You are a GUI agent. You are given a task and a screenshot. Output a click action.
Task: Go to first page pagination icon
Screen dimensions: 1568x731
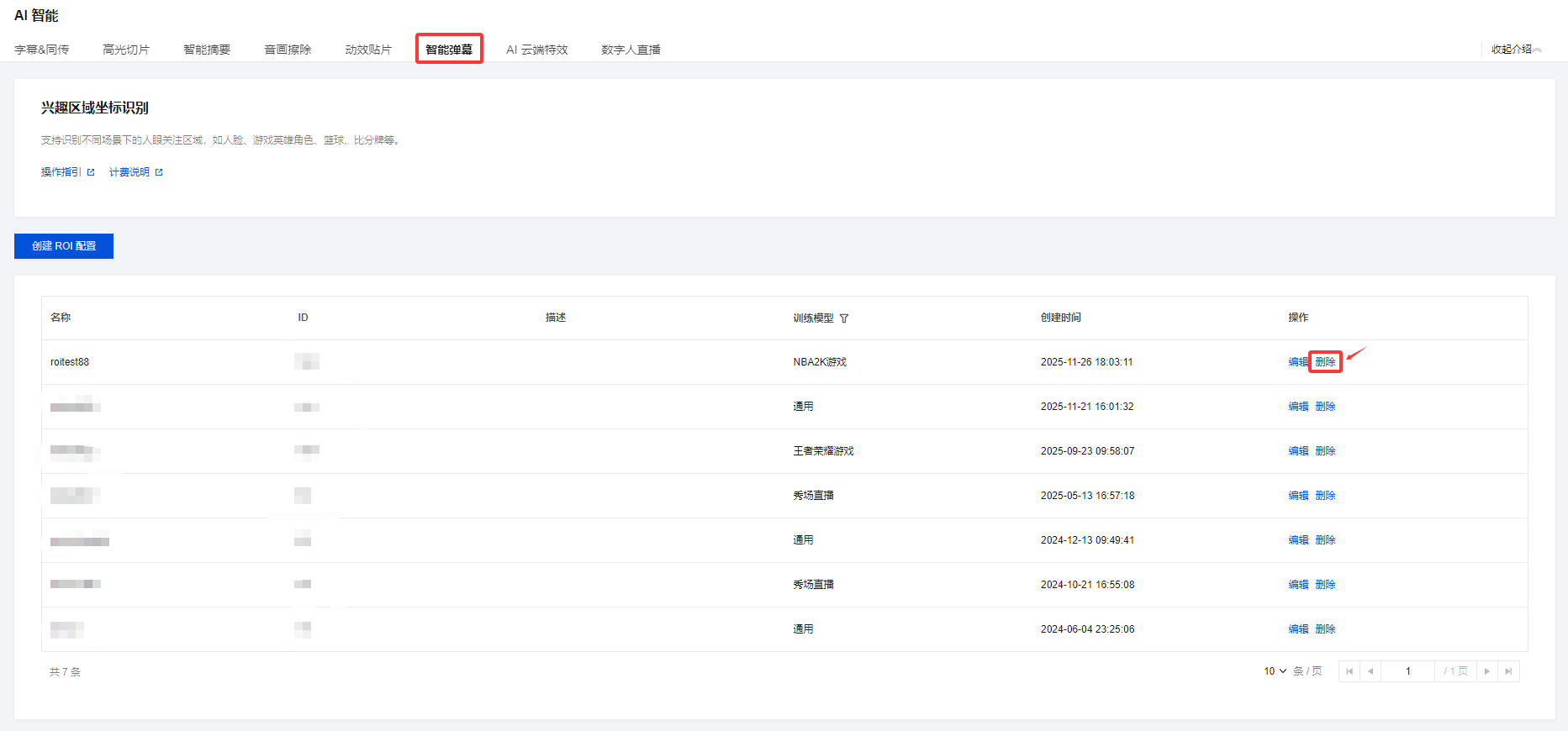1349,671
